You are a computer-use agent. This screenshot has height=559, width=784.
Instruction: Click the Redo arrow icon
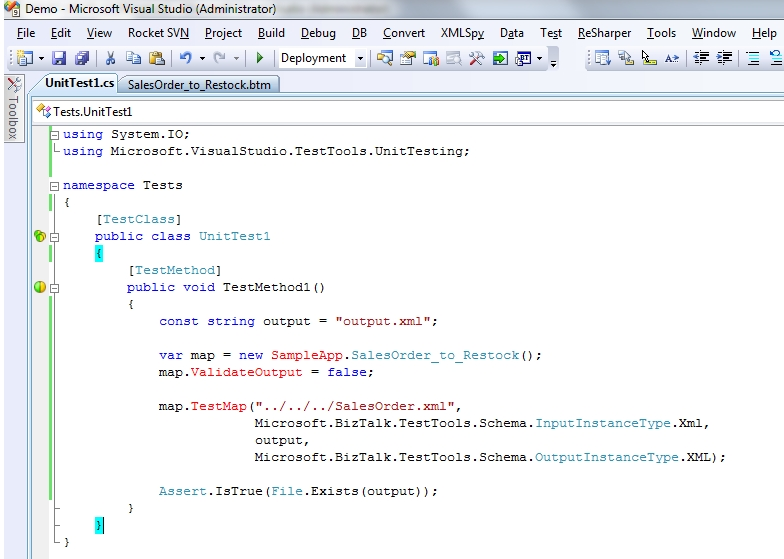pyautogui.click(x=220, y=58)
